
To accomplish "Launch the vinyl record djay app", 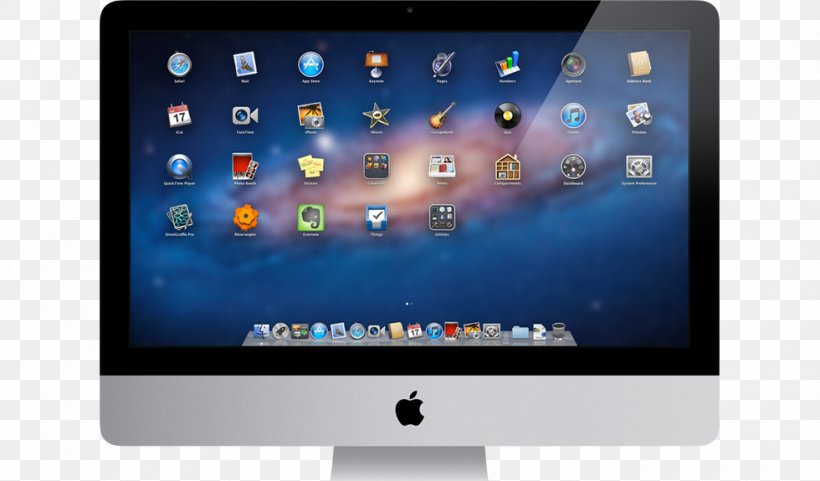I will click(x=508, y=116).
